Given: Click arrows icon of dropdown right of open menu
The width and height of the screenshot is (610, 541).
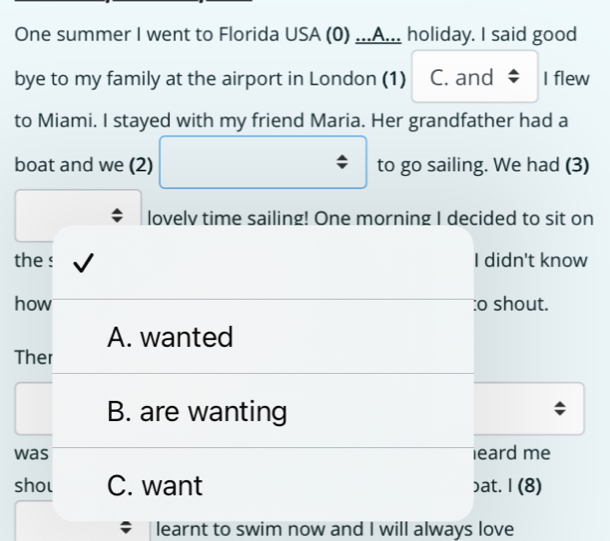Looking at the screenshot, I should pos(560,410).
